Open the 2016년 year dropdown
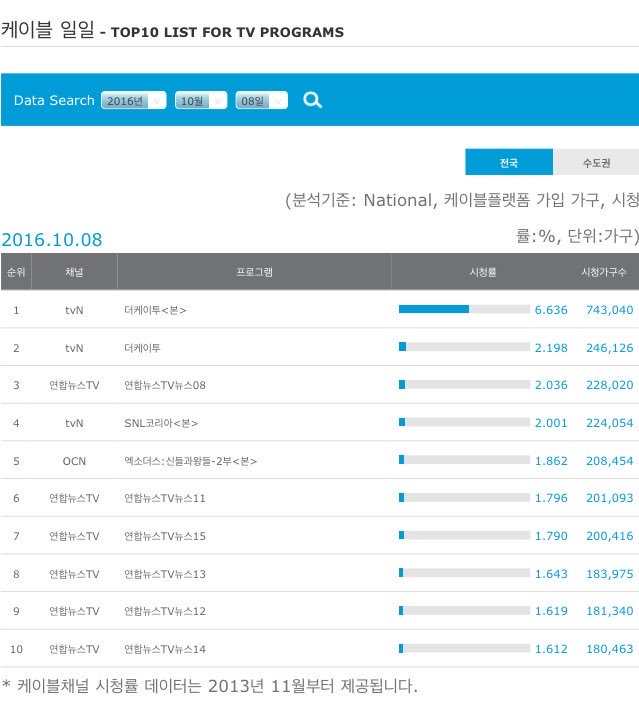The image size is (639, 720). 134,101
